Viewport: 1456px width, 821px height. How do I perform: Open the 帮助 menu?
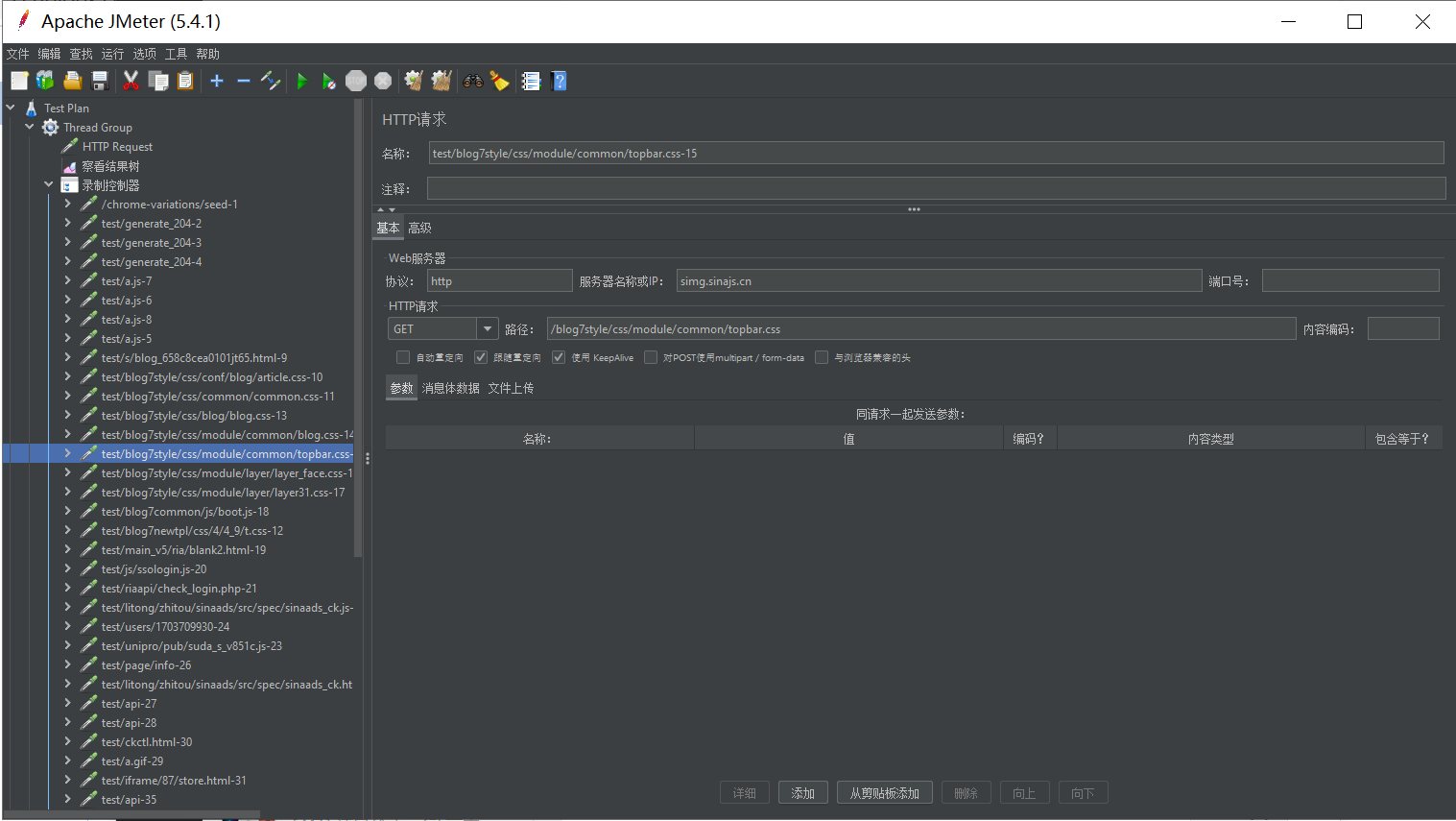(207, 54)
